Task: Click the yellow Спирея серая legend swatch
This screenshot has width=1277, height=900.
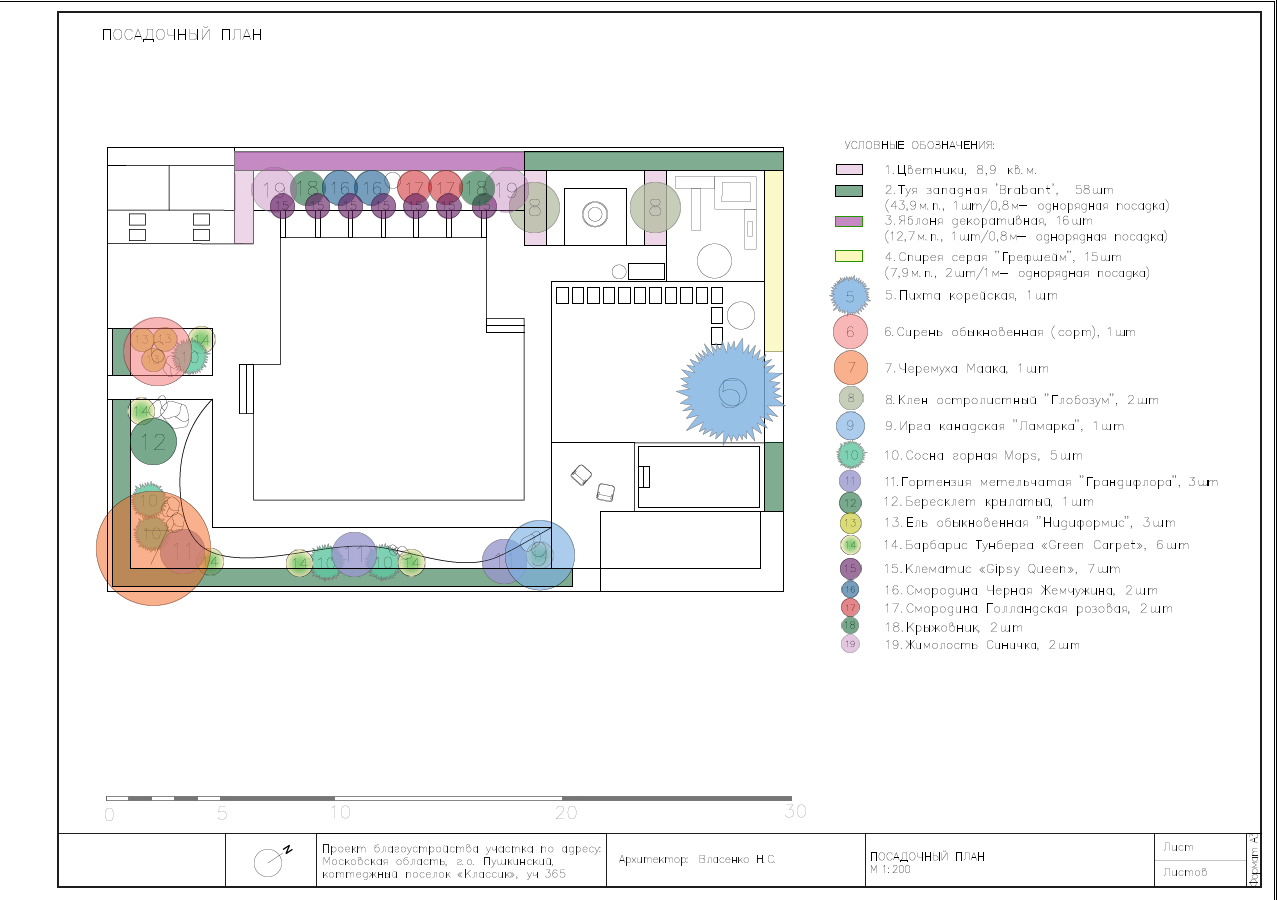Action: (x=849, y=256)
